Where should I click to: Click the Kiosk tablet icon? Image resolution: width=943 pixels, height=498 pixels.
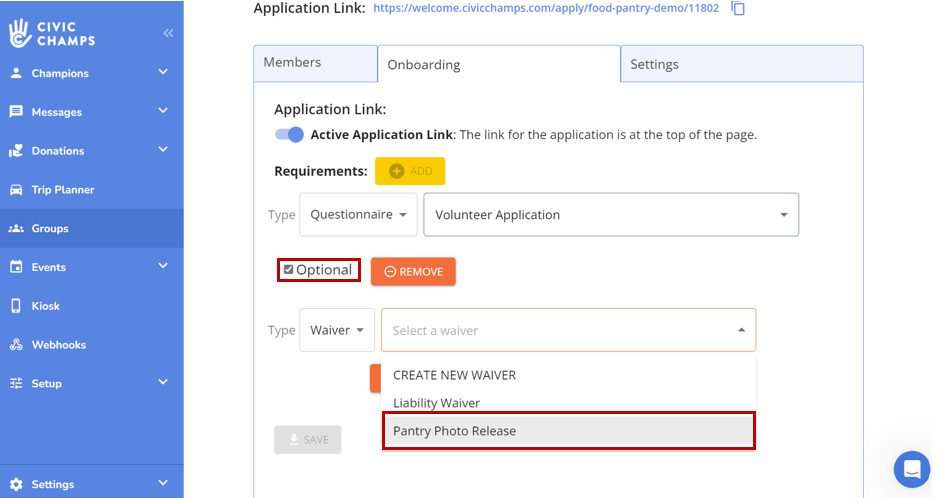click(x=16, y=306)
